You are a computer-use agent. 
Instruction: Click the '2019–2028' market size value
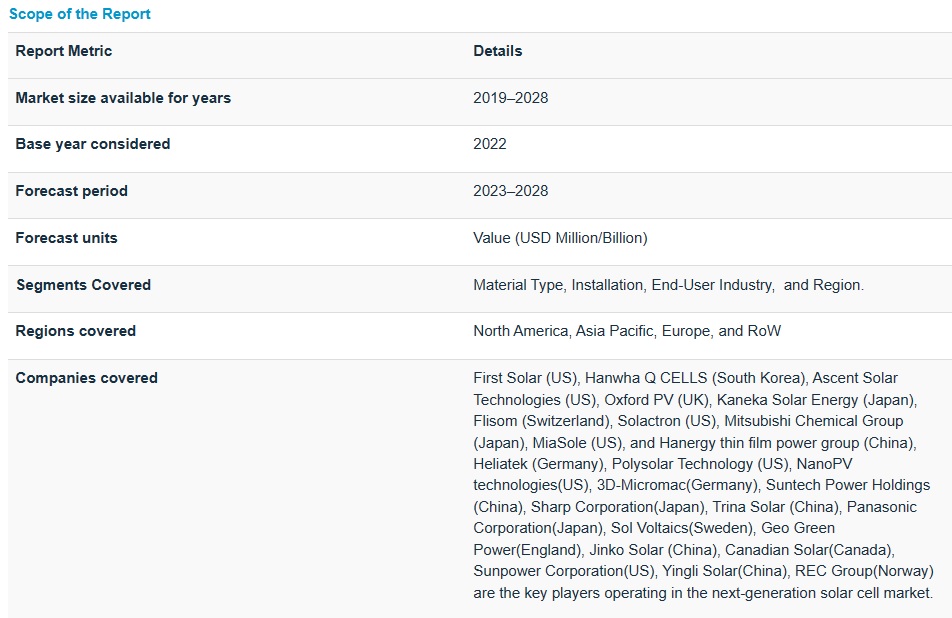(511, 98)
